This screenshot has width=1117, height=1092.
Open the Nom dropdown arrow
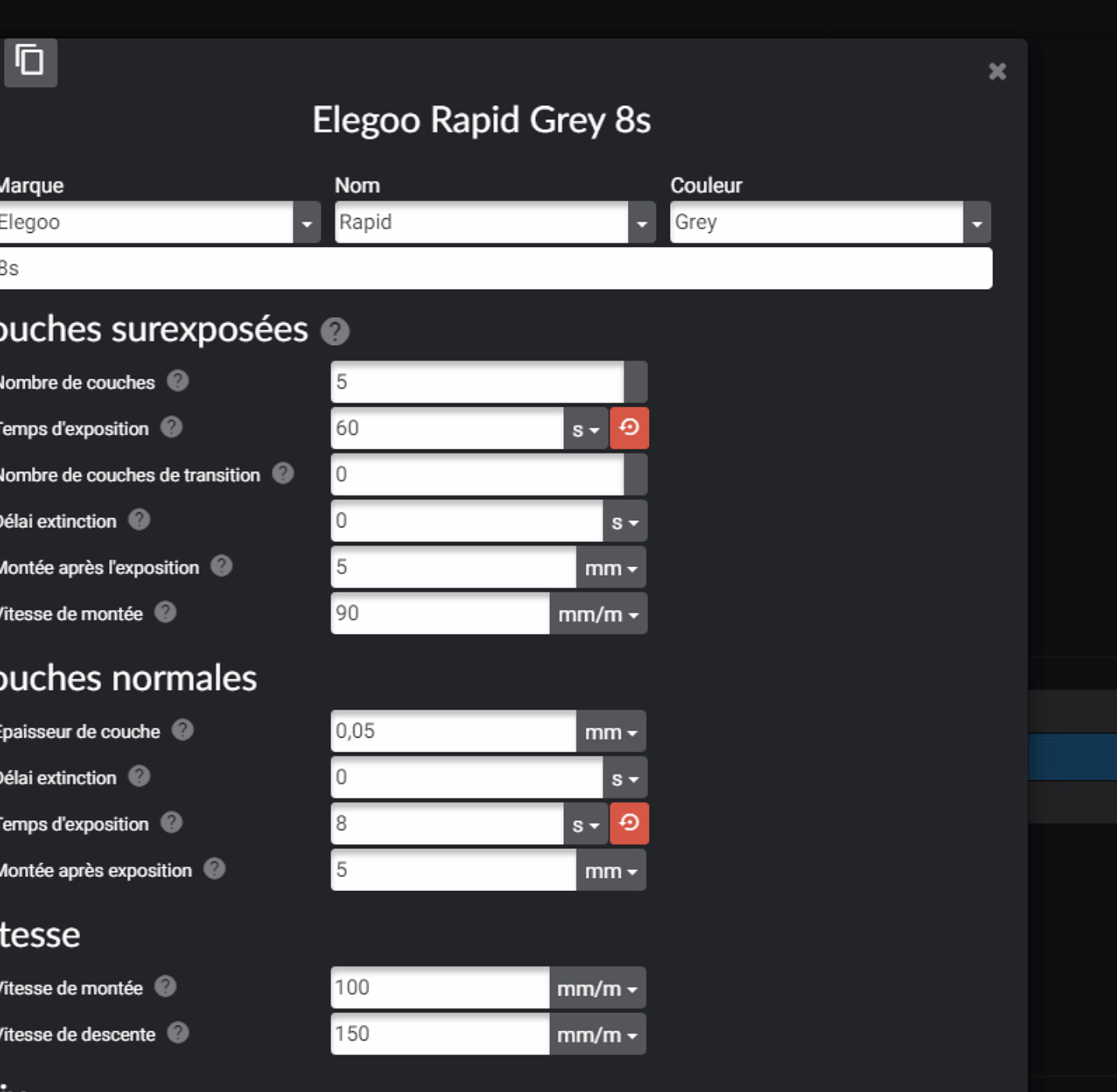[x=642, y=223]
